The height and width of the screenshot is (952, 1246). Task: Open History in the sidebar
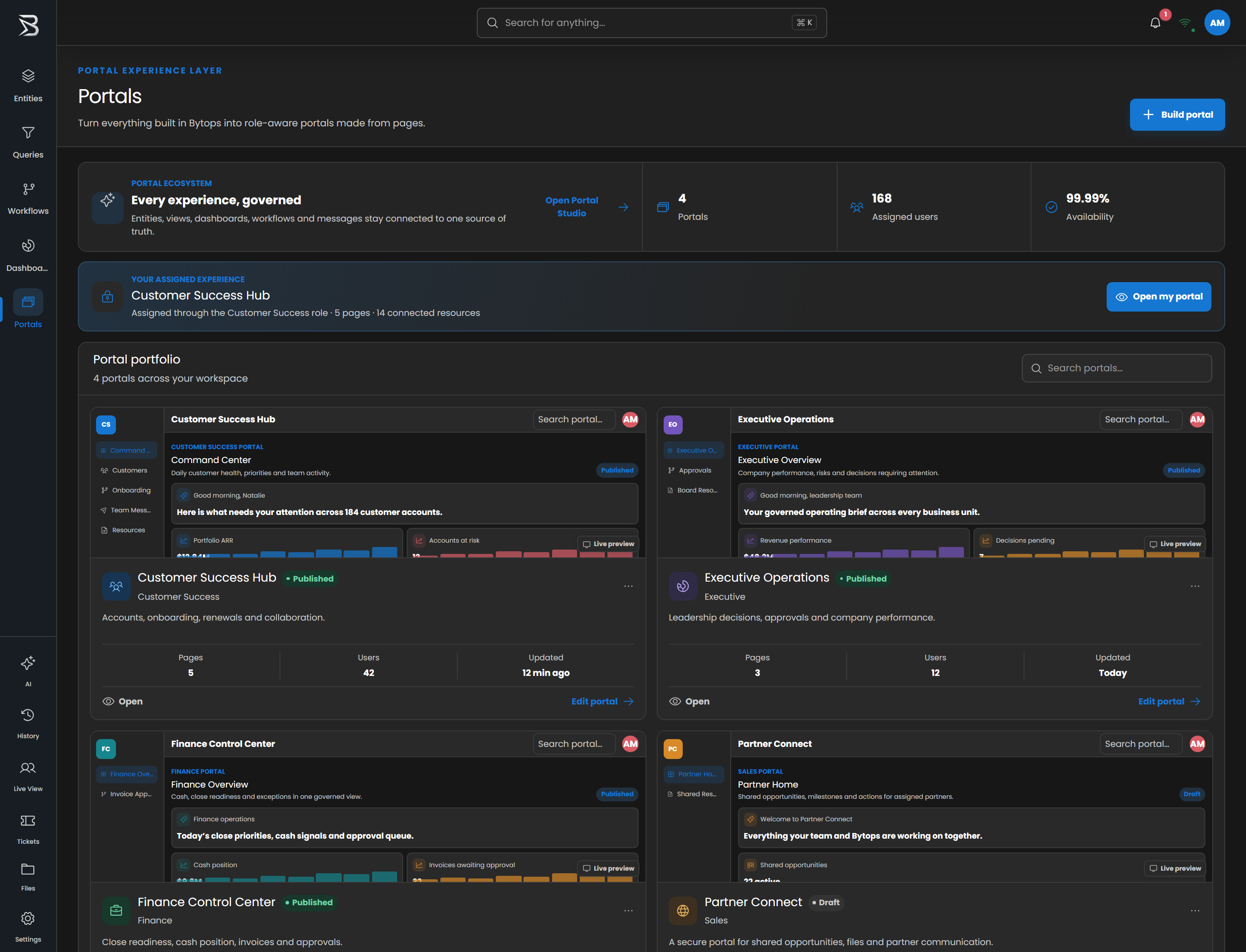28,724
